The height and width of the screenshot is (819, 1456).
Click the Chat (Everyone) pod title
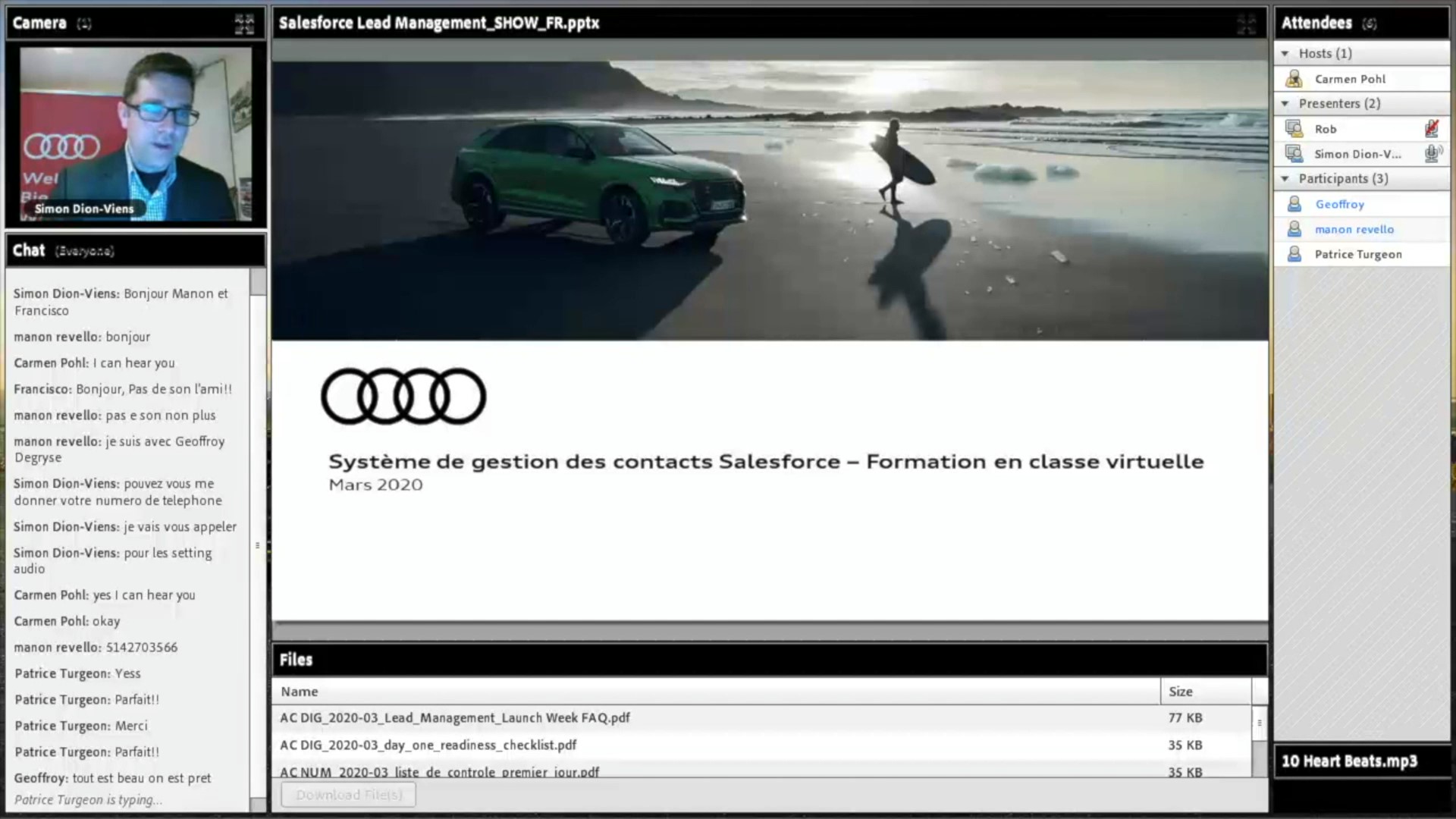[x=63, y=250]
